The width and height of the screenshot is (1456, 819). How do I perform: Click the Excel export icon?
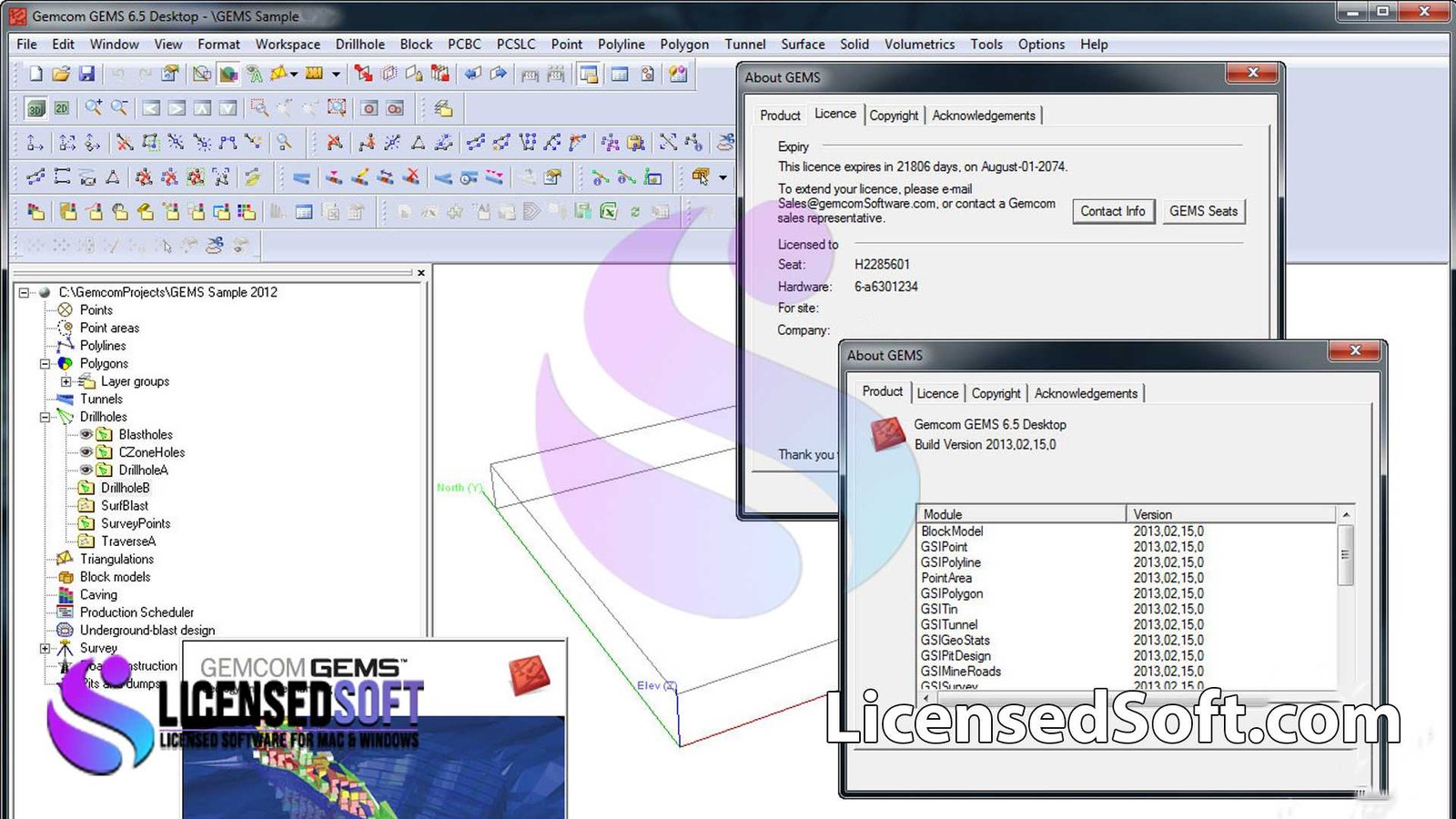pos(609,211)
